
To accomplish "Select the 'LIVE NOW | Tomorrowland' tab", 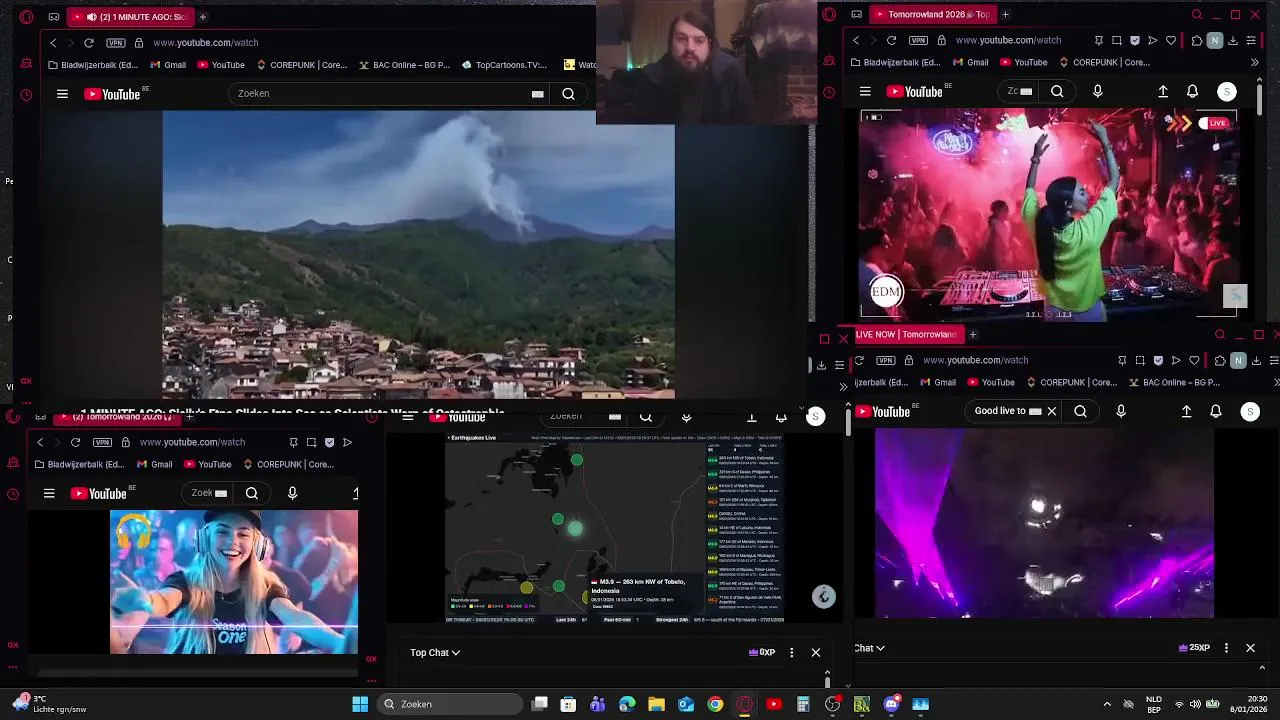I will (x=908, y=335).
